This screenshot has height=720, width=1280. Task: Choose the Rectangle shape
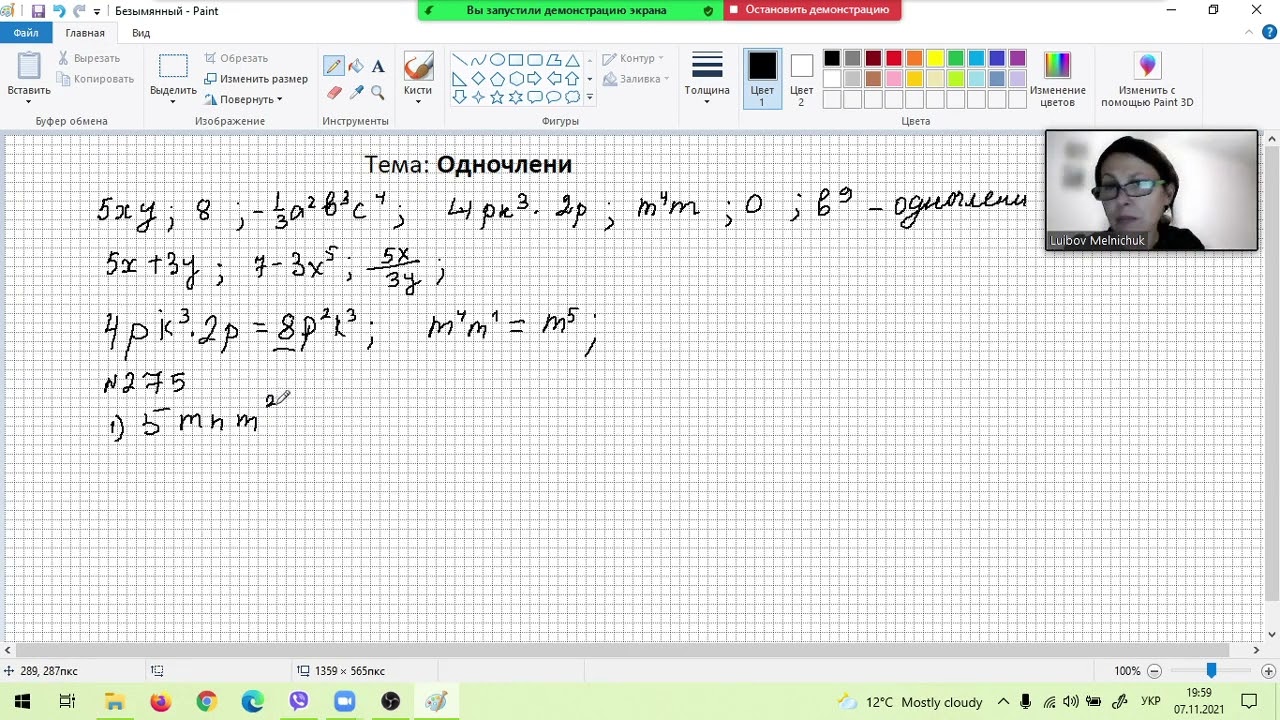tap(516, 60)
